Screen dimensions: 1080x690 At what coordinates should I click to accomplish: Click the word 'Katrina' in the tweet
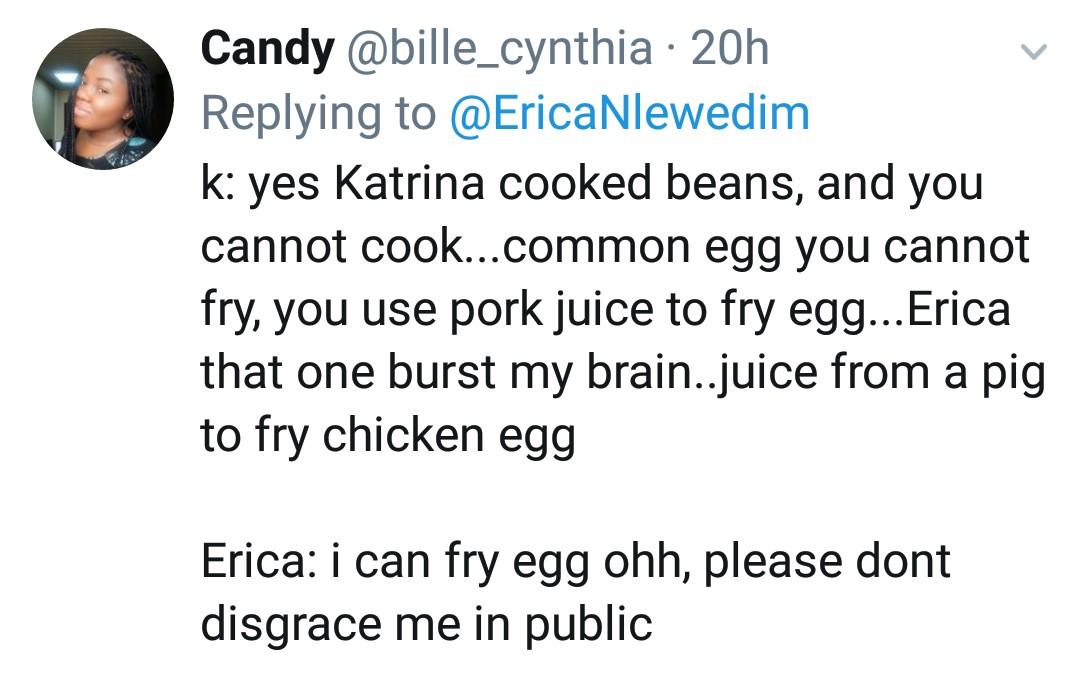[409, 183]
